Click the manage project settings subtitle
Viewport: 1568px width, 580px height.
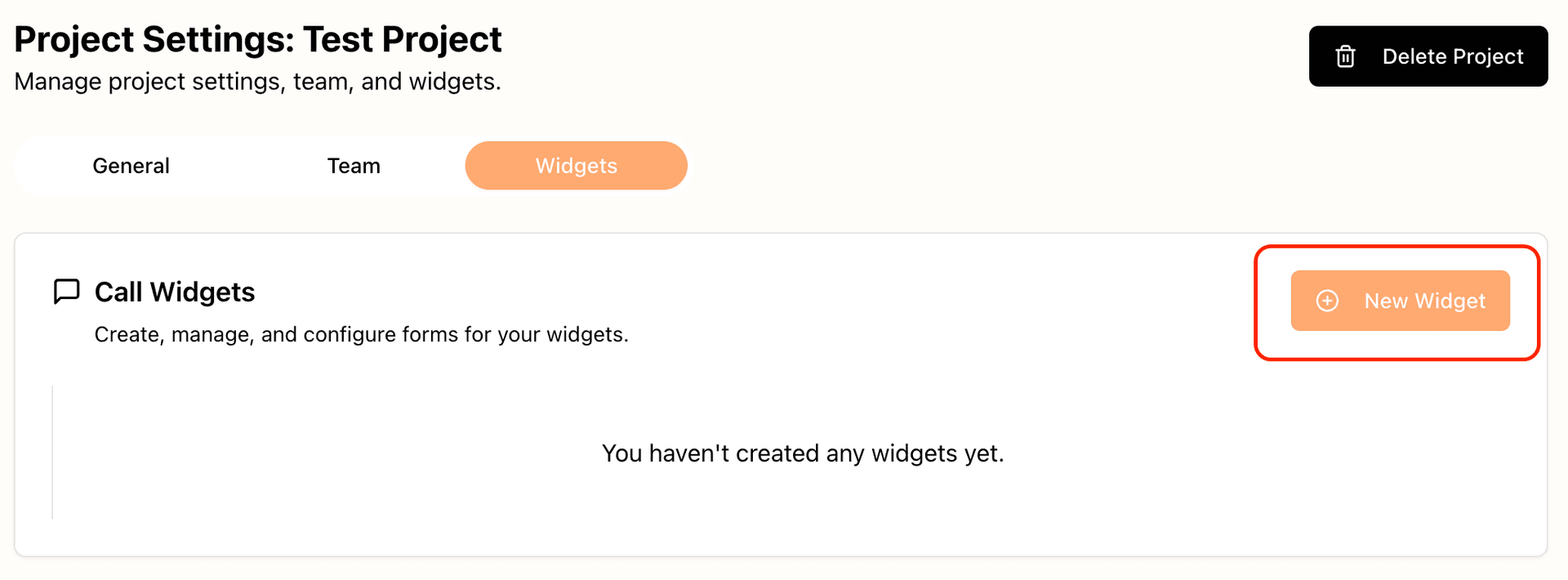257,81
